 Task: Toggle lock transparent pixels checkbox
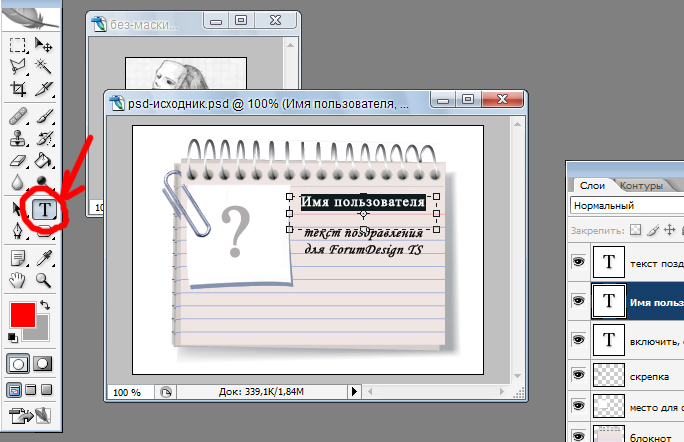pyautogui.click(x=636, y=230)
